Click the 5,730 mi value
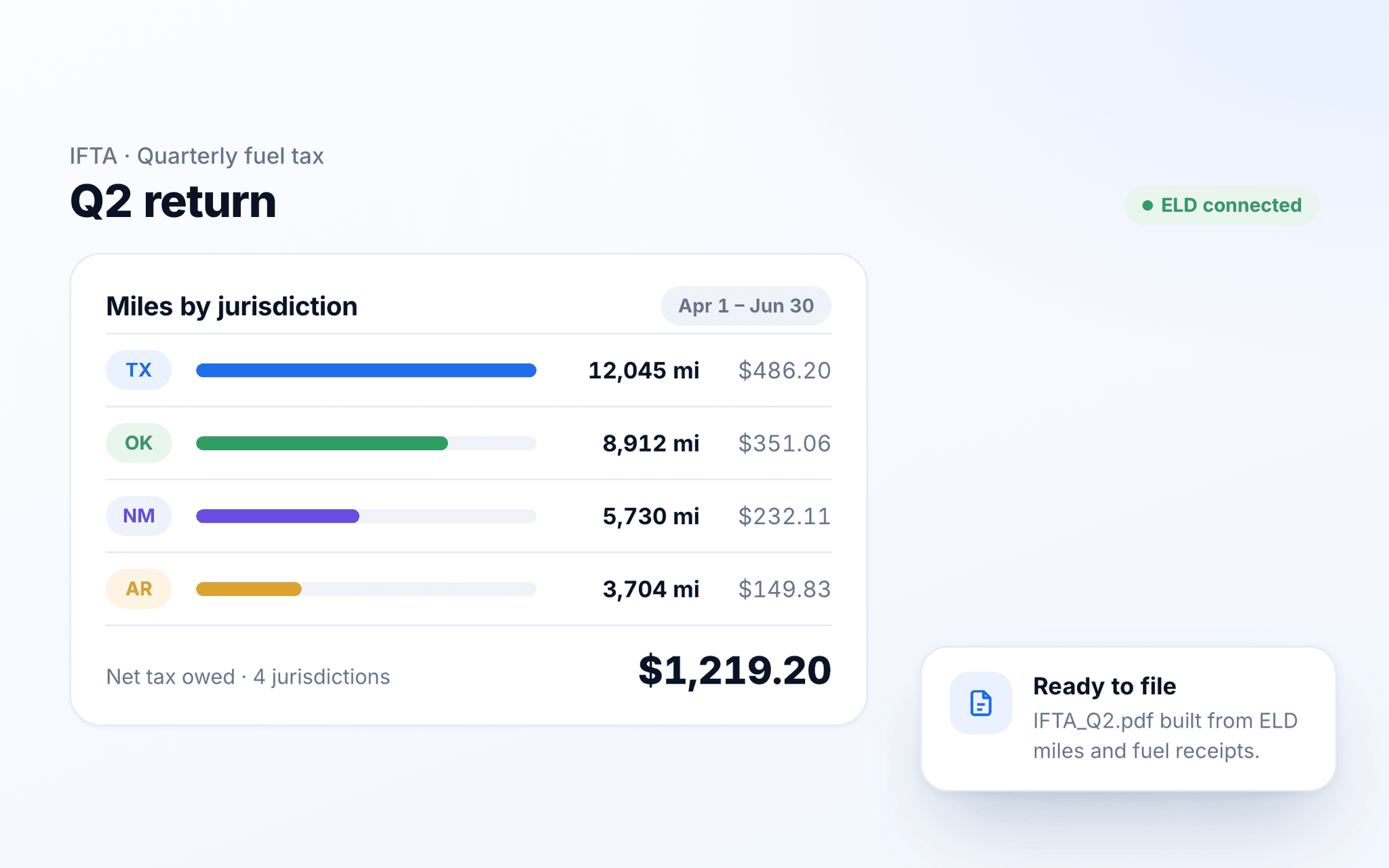The width and height of the screenshot is (1389, 868). click(651, 516)
